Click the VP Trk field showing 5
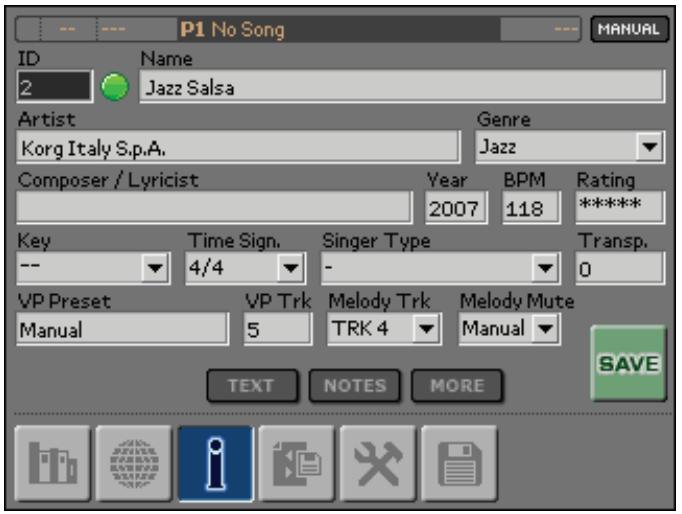This screenshot has height=514, width=682. 278,329
